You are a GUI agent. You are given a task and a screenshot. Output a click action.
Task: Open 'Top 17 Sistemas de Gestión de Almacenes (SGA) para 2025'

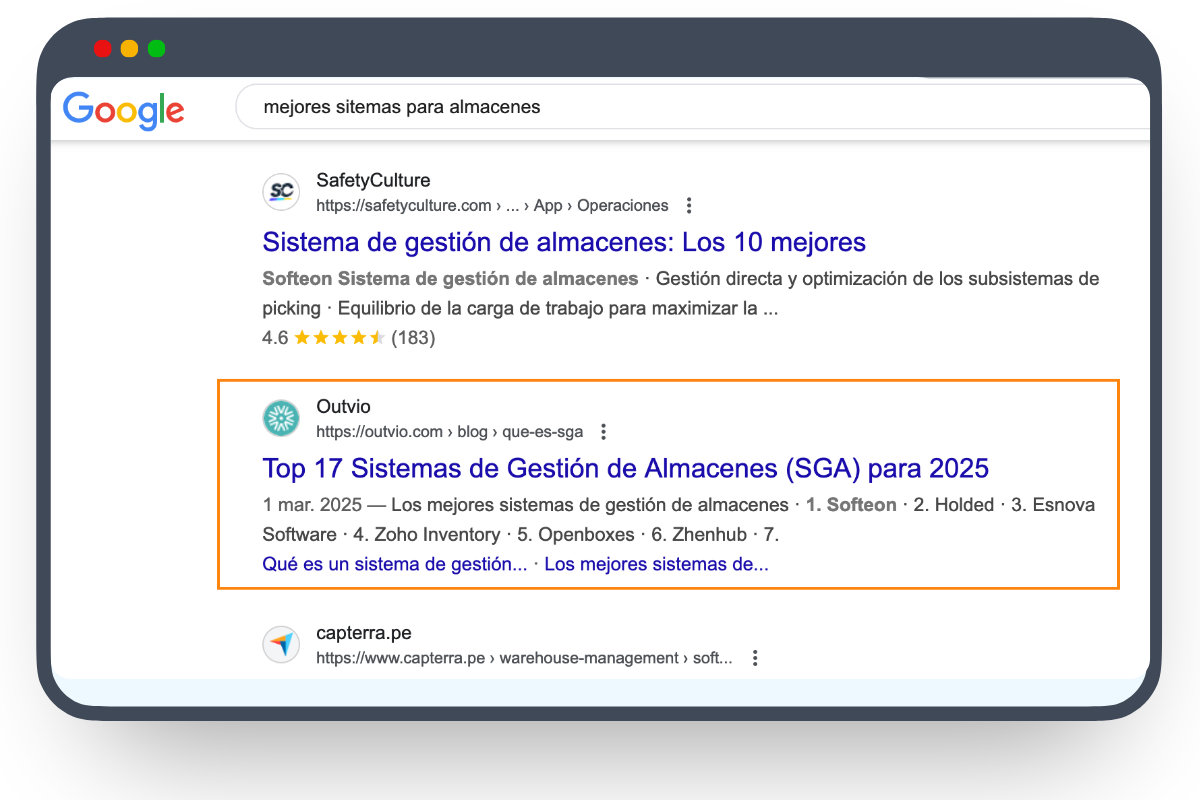(x=626, y=468)
